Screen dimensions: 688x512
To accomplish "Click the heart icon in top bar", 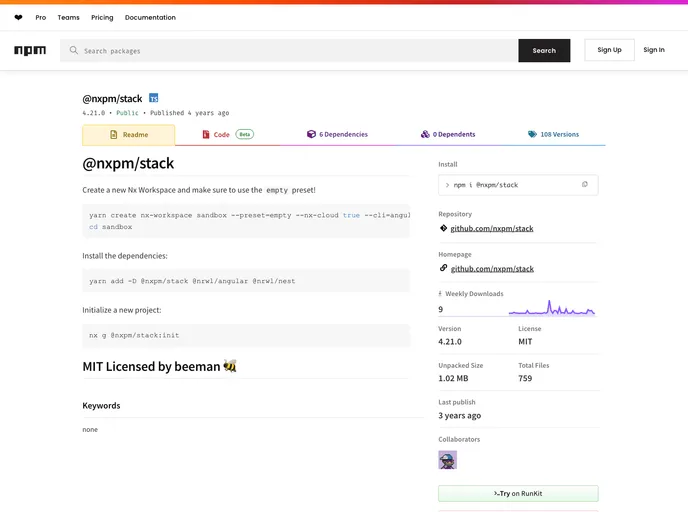I will pyautogui.click(x=18, y=18).
